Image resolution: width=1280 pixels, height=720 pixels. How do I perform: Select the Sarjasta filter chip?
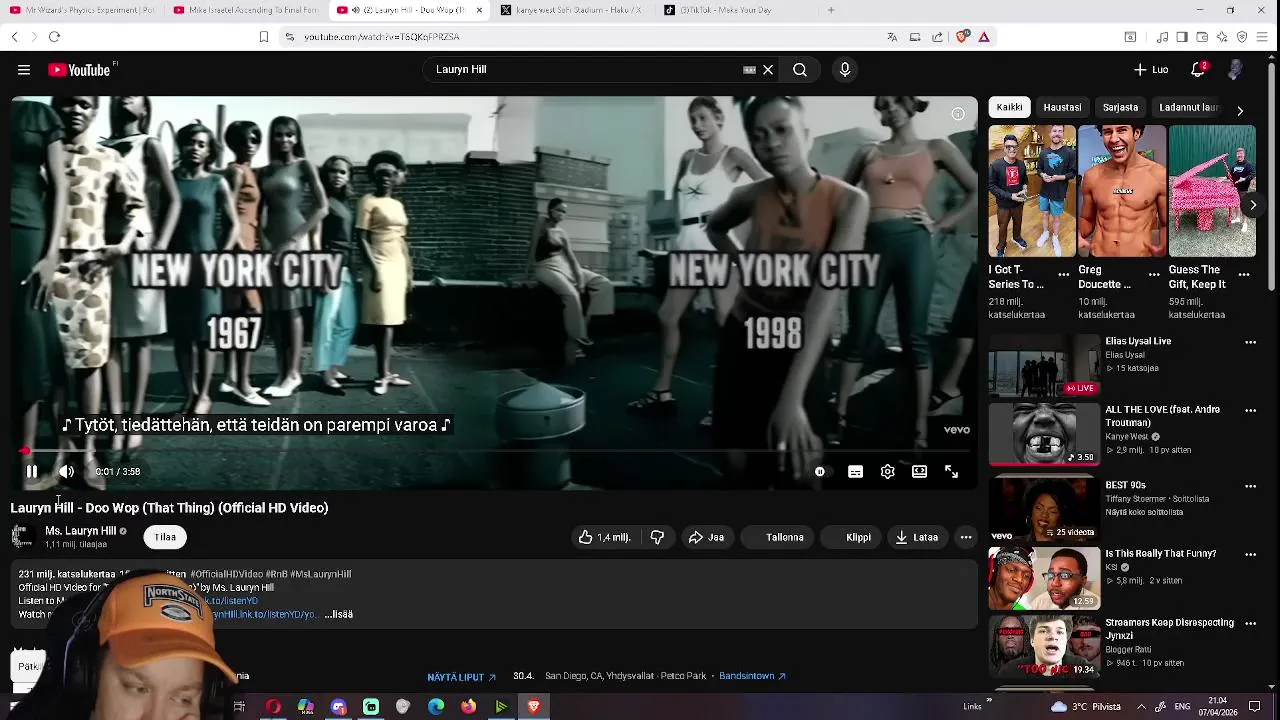1120,107
